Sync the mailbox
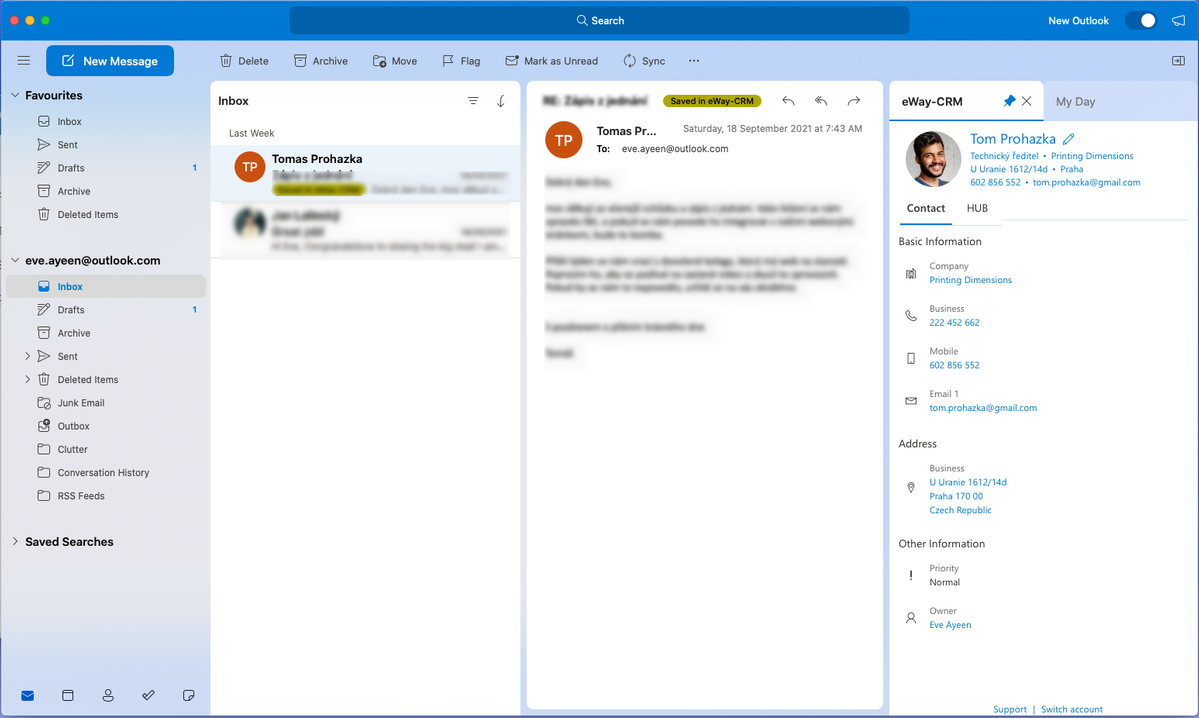This screenshot has height=718, width=1199. 644,61
